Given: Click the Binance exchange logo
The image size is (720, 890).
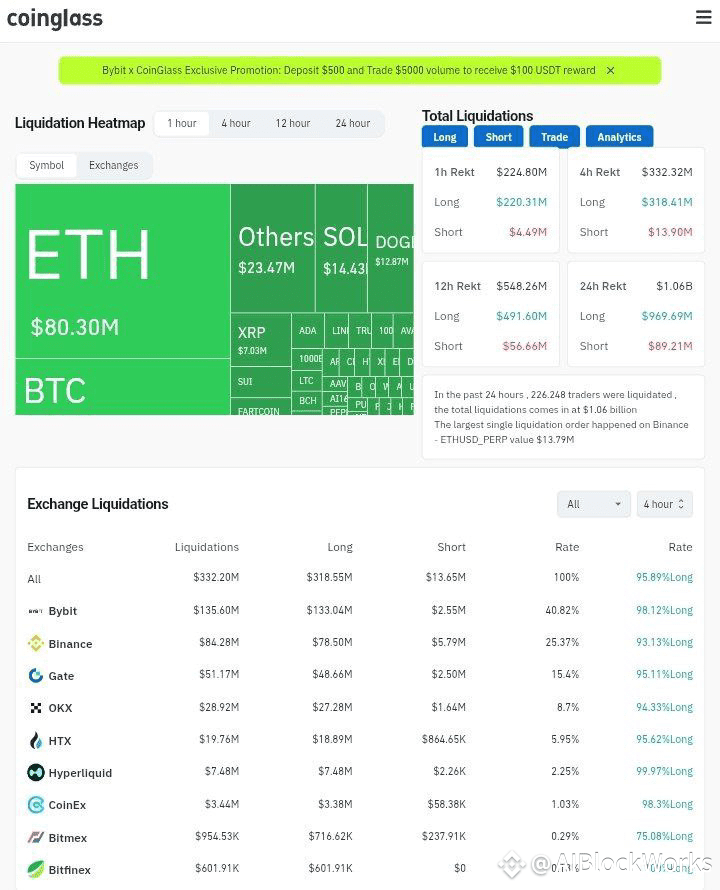Looking at the screenshot, I should pyautogui.click(x=36, y=643).
